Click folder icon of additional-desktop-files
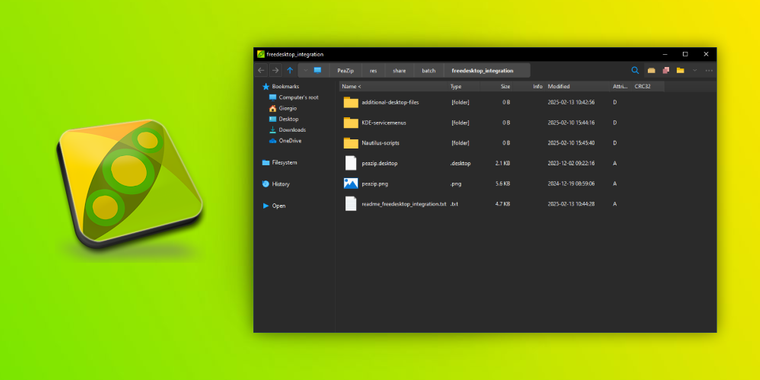 [351, 102]
